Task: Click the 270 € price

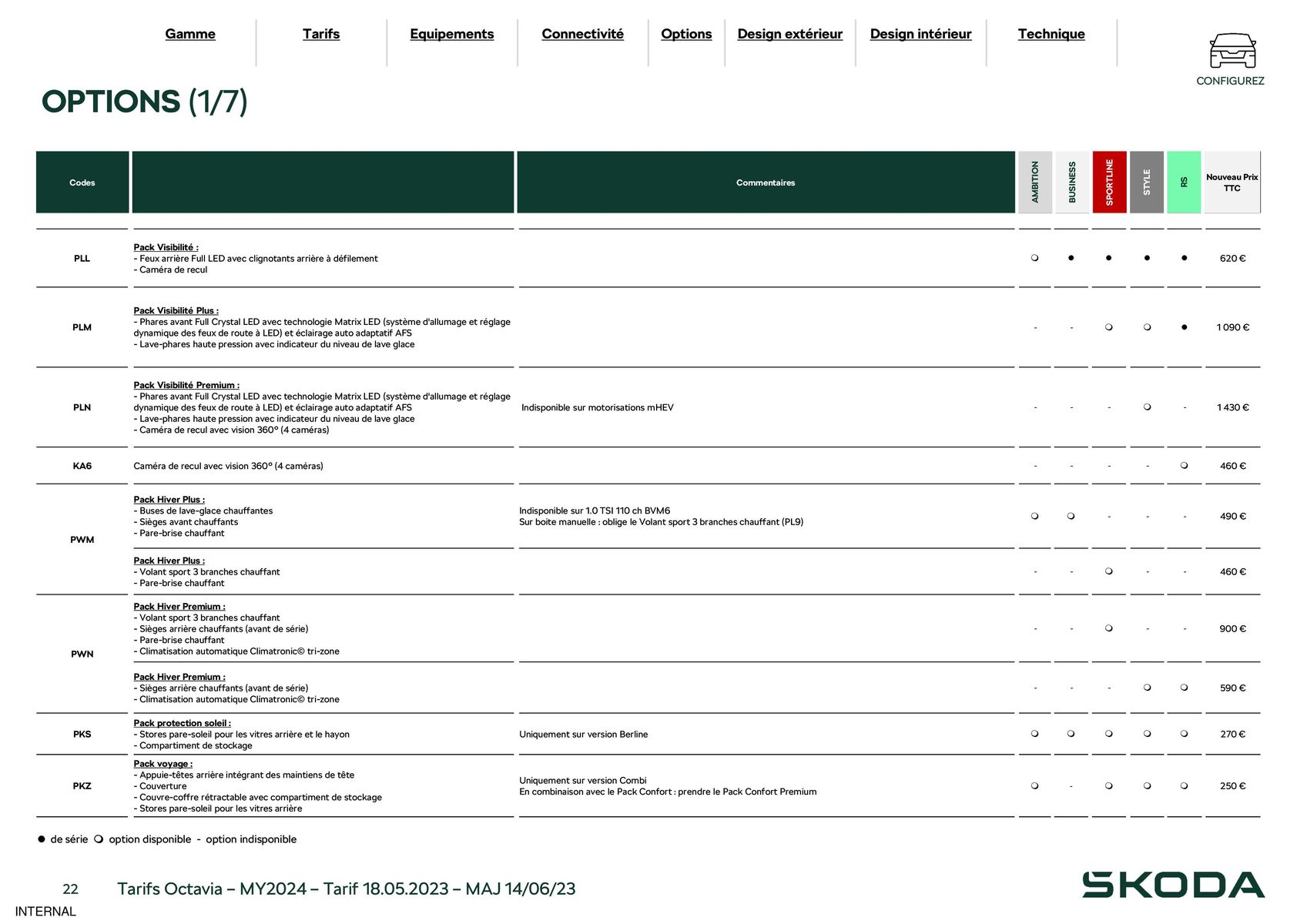Action: pyautogui.click(x=1232, y=735)
